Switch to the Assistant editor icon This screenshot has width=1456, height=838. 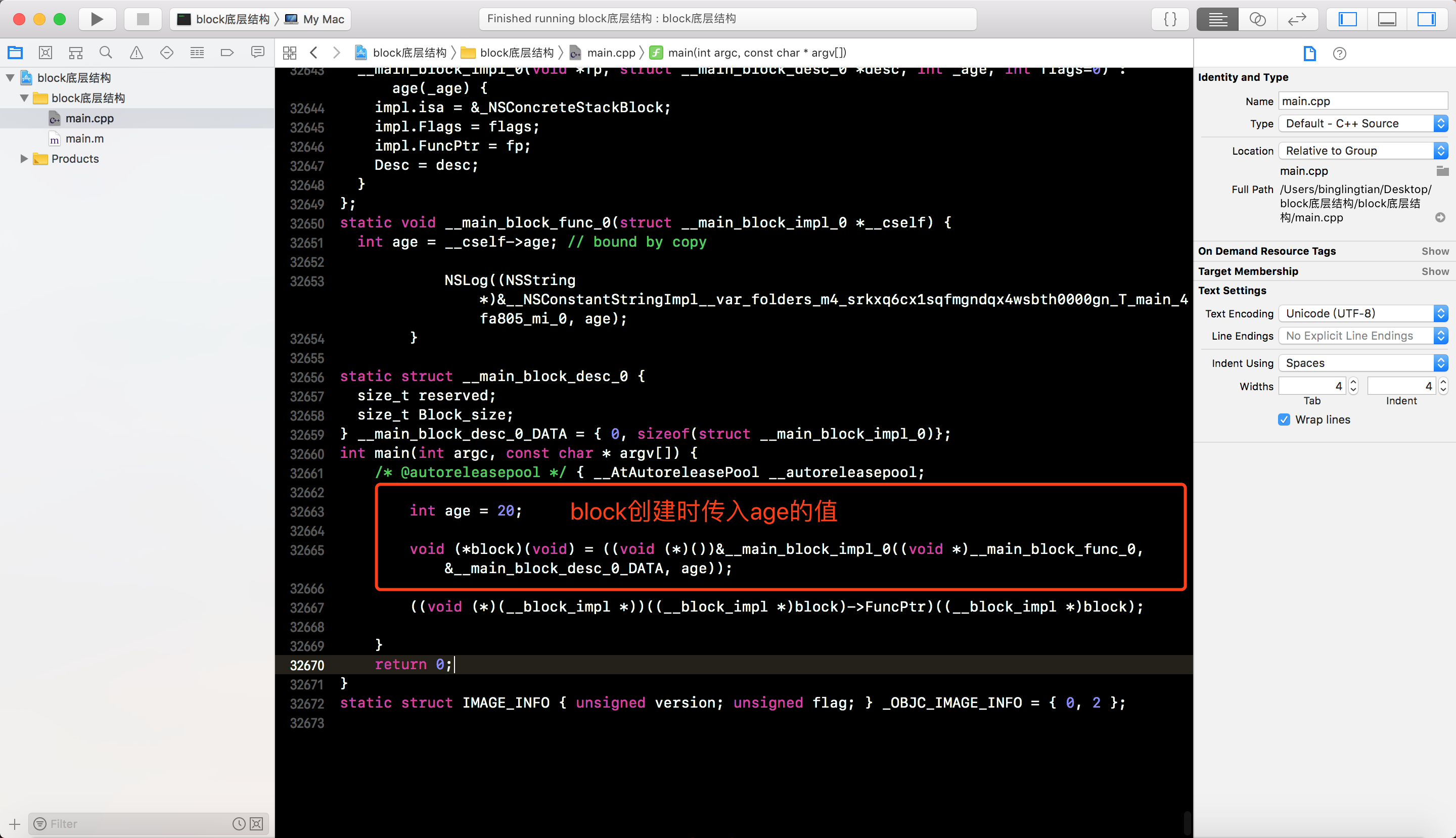tap(1257, 19)
